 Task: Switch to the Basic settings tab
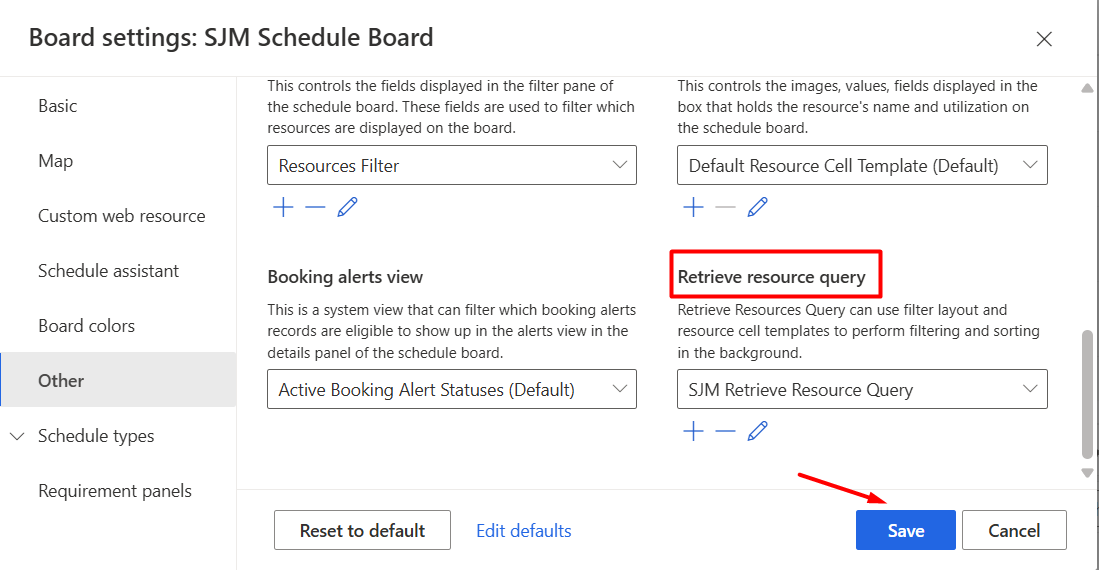pos(58,106)
